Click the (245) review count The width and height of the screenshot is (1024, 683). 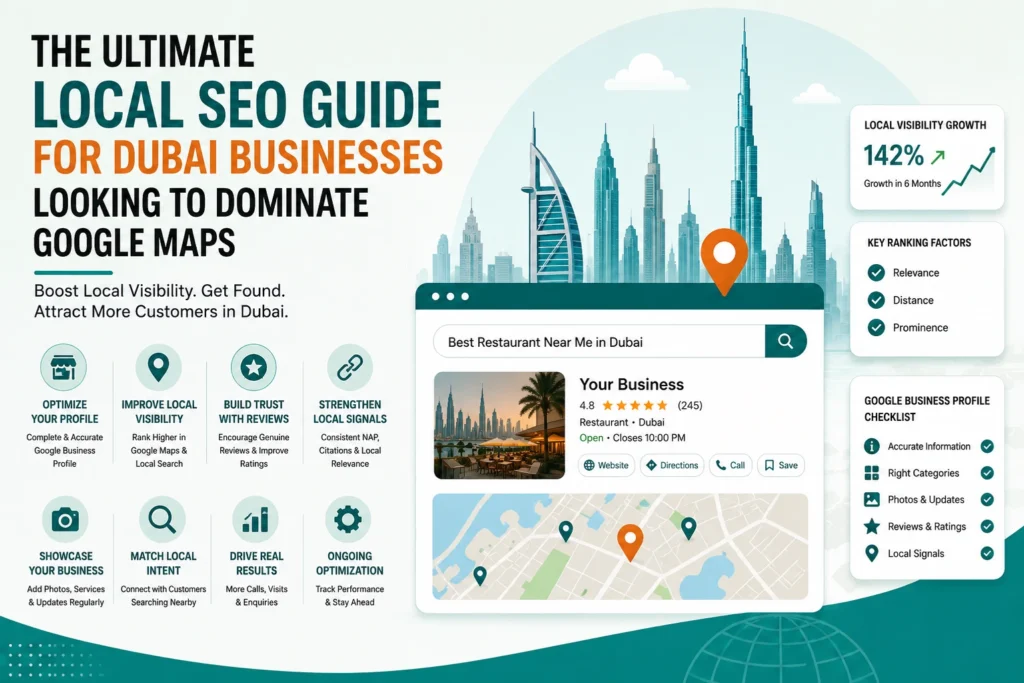[x=690, y=405]
